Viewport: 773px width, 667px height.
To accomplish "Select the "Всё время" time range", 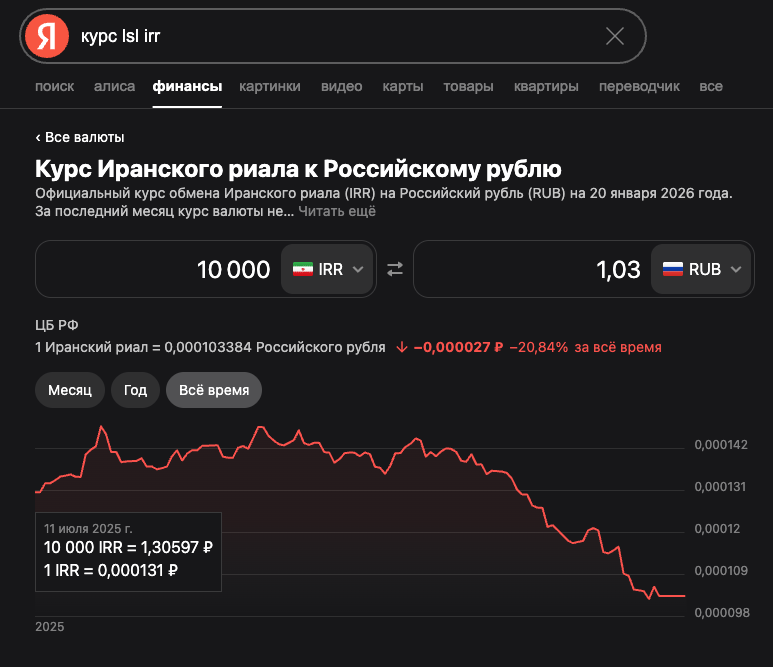I will pos(214,390).
